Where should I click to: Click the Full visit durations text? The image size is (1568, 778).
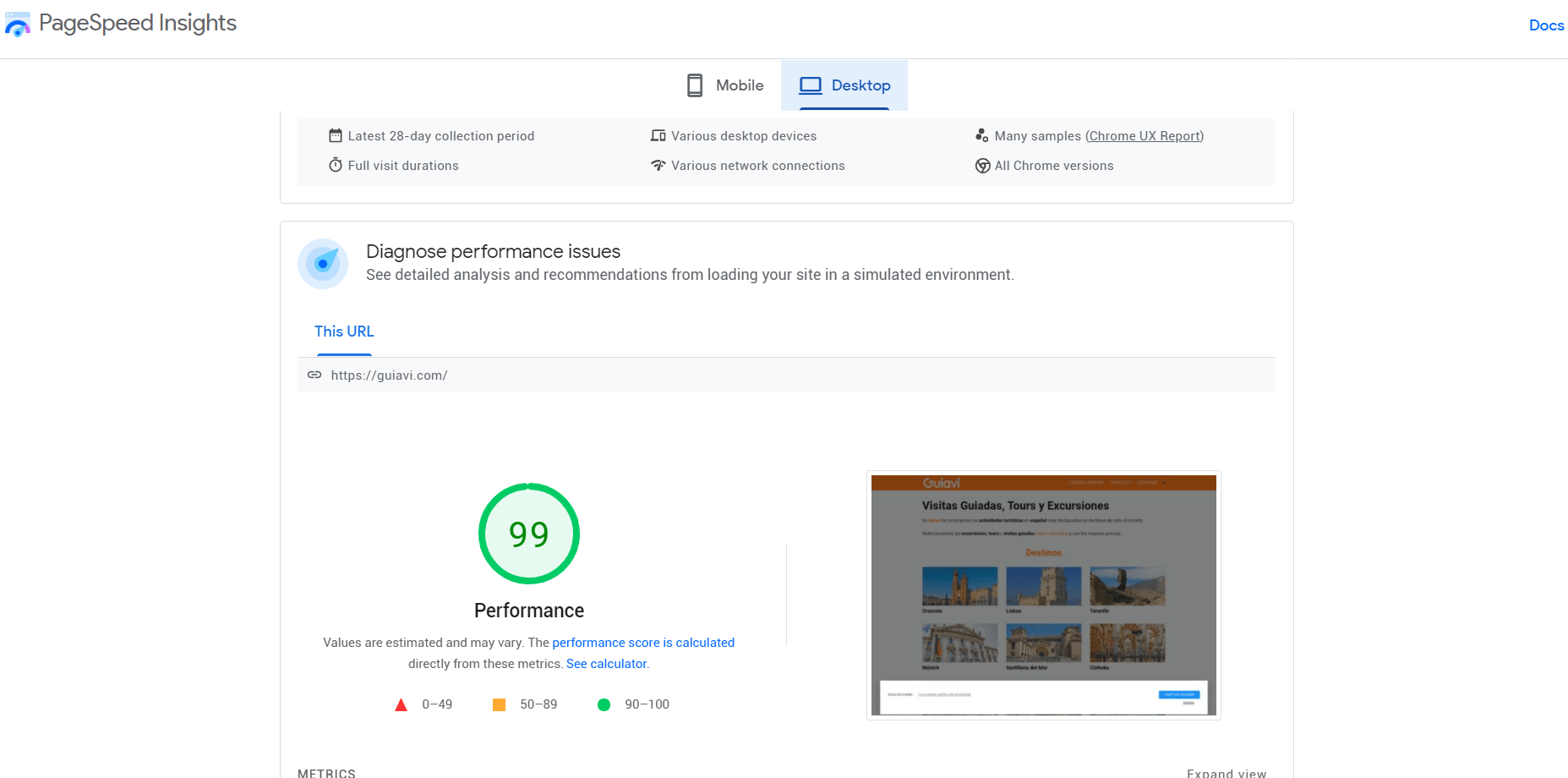pos(403,166)
